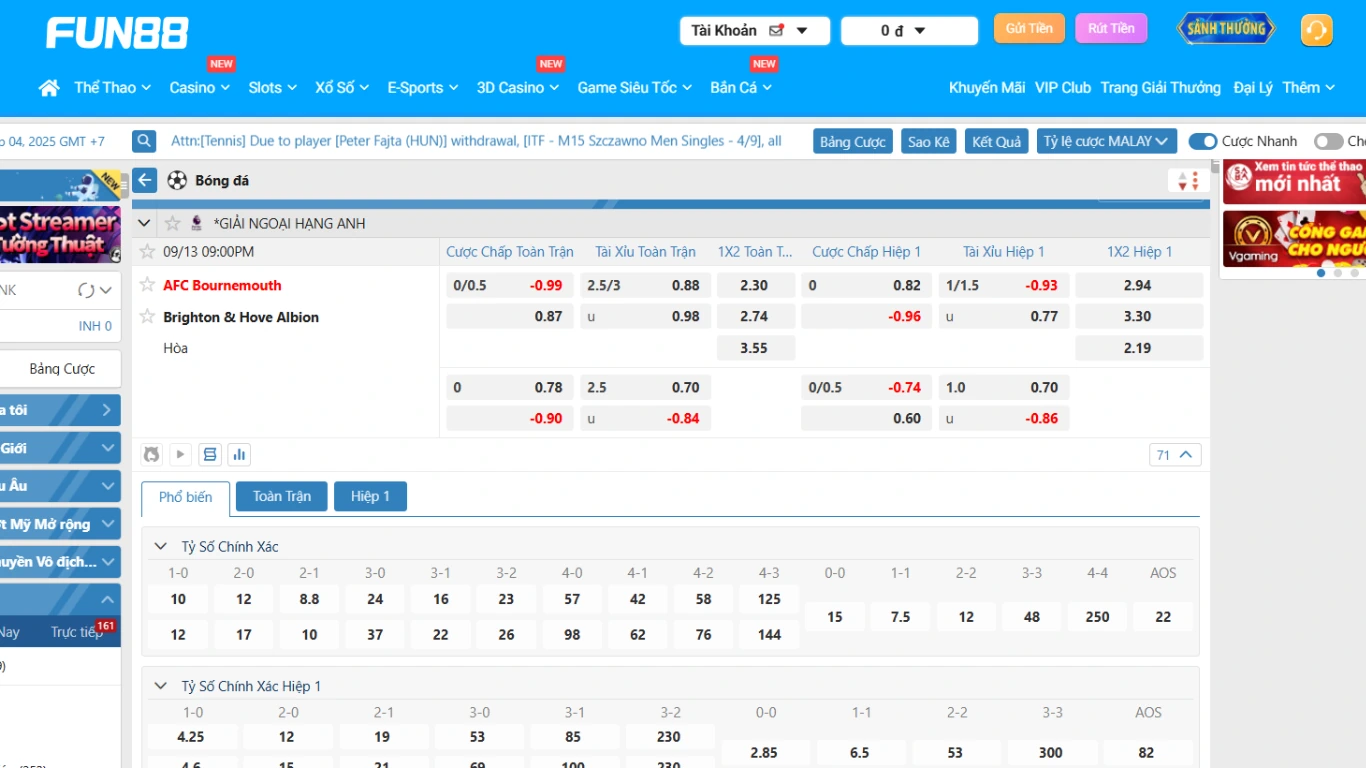Go back using the left arrow icon

(145, 180)
